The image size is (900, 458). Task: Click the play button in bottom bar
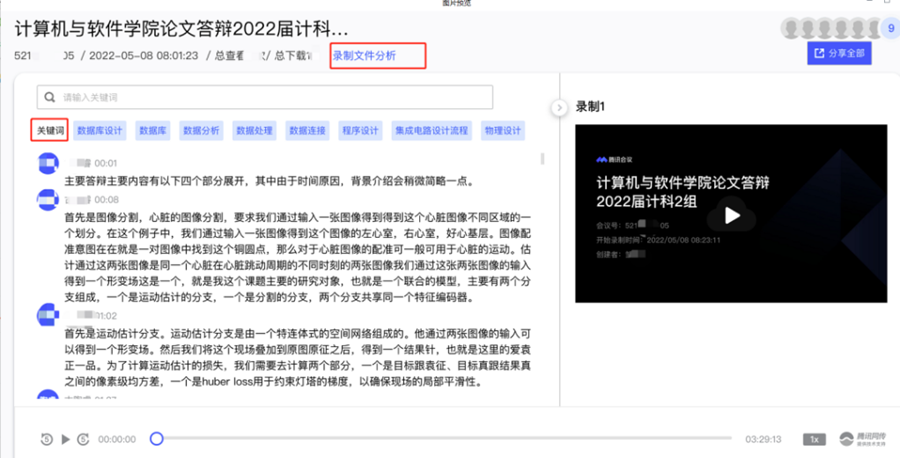point(66,439)
